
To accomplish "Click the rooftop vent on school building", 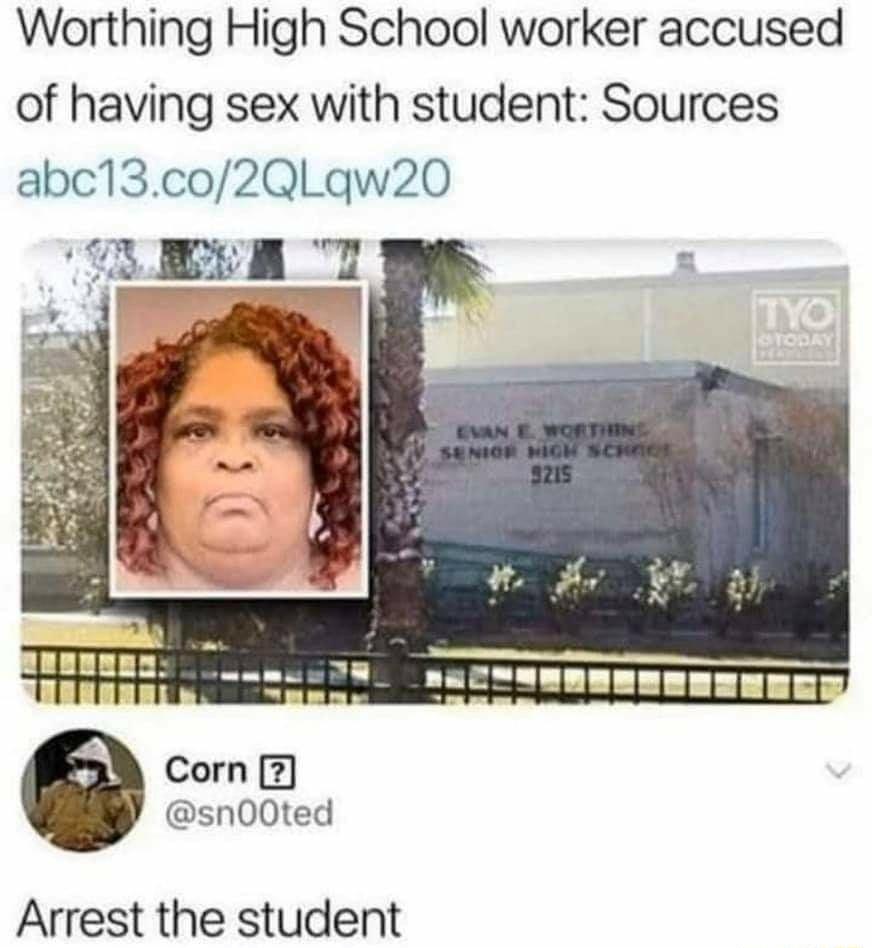I will click(685, 262).
